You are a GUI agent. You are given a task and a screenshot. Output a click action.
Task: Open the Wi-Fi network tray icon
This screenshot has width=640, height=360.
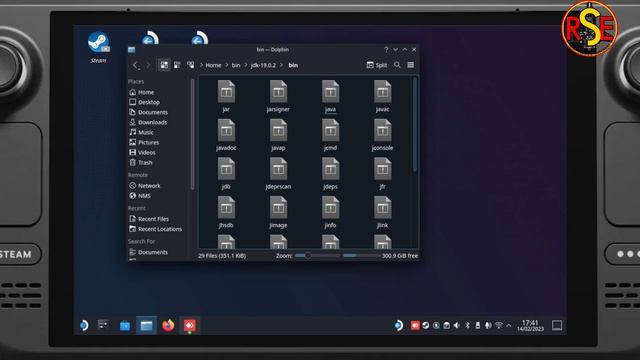point(498,325)
